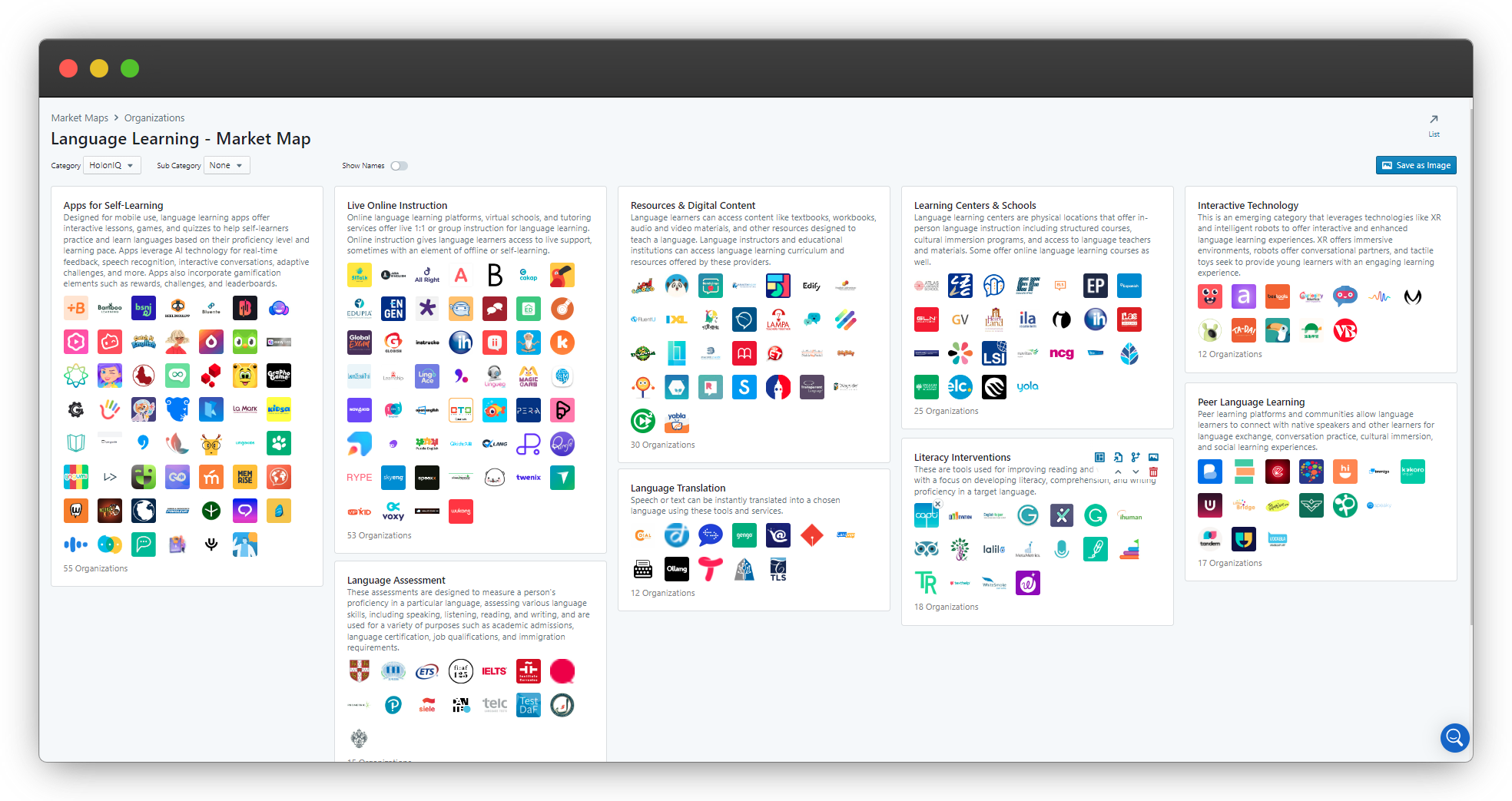Click the Duolingo green owl logo
Image resolution: width=1512 pixels, height=801 pixels.
(x=244, y=343)
